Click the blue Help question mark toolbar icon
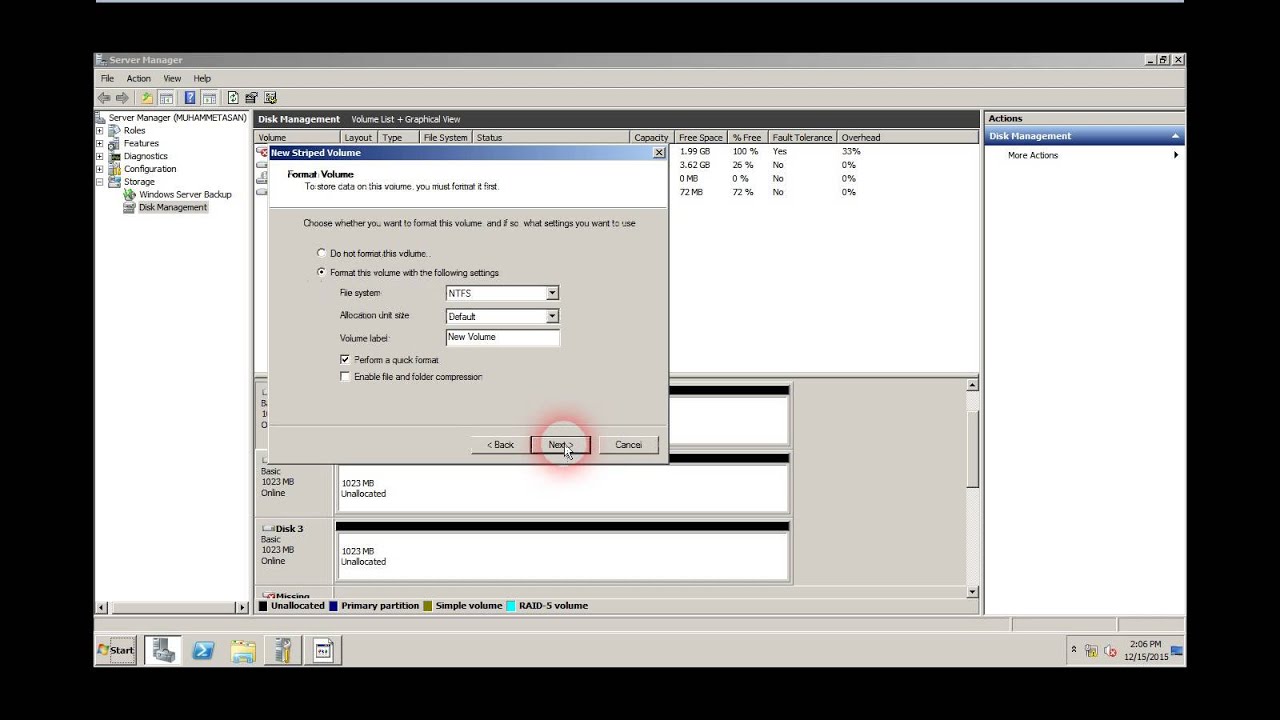This screenshot has width=1280, height=720. (189, 98)
